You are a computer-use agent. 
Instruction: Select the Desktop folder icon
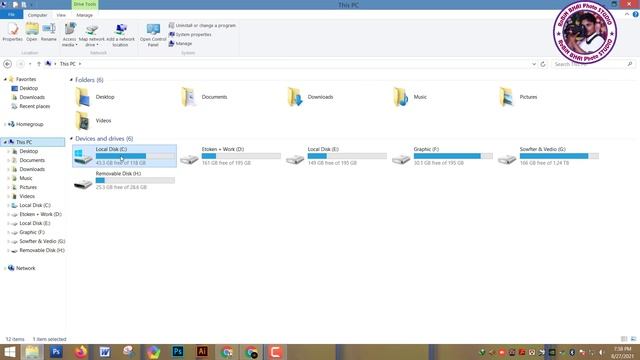point(83,97)
